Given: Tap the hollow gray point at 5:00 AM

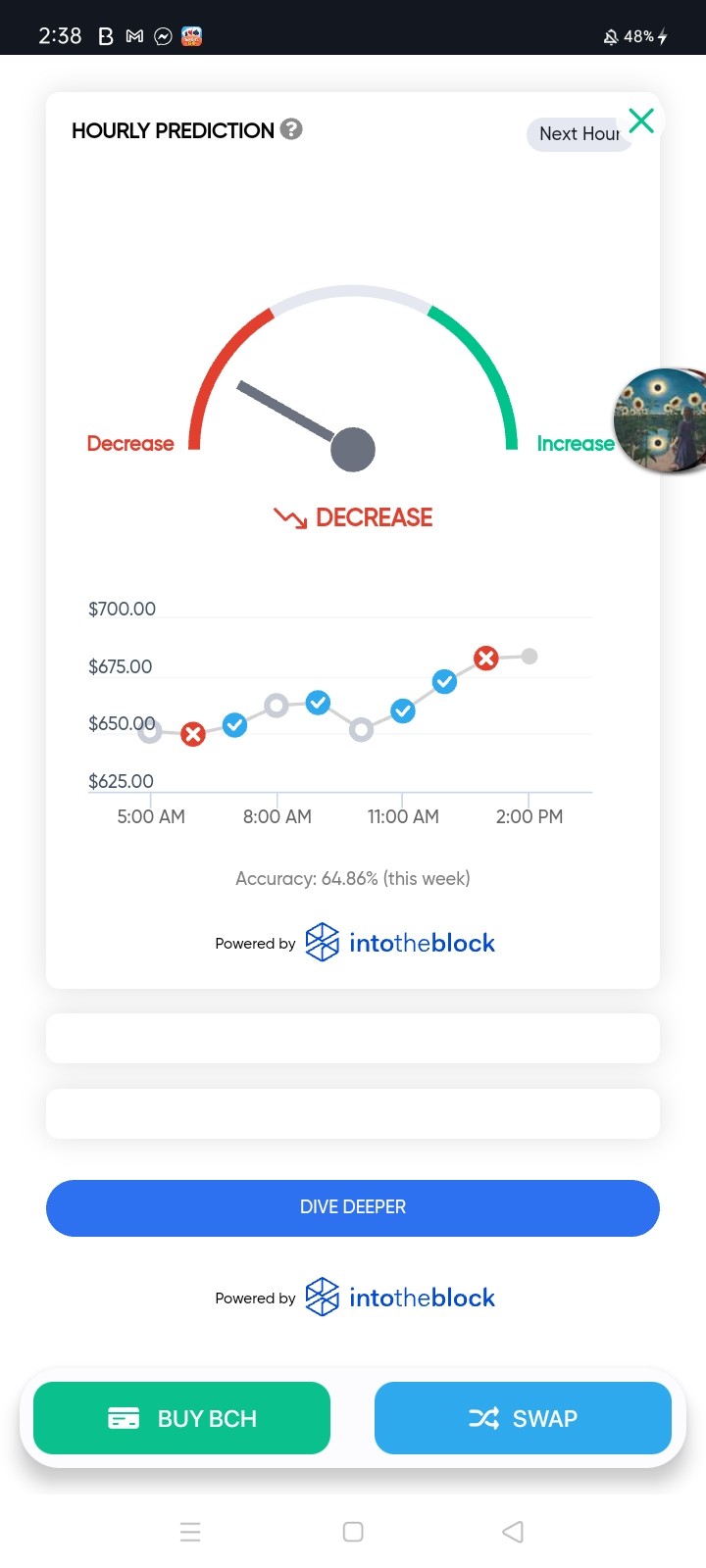Looking at the screenshot, I should coord(149,731).
